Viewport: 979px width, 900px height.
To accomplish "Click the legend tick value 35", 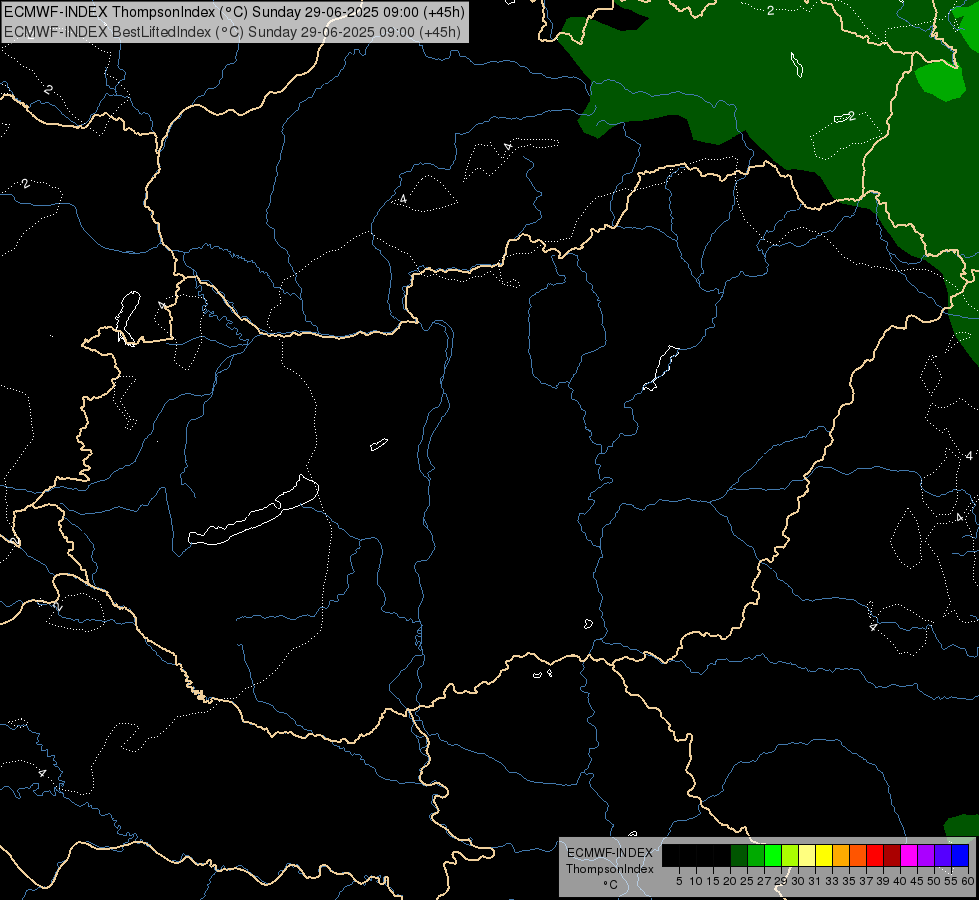I will [849, 881].
